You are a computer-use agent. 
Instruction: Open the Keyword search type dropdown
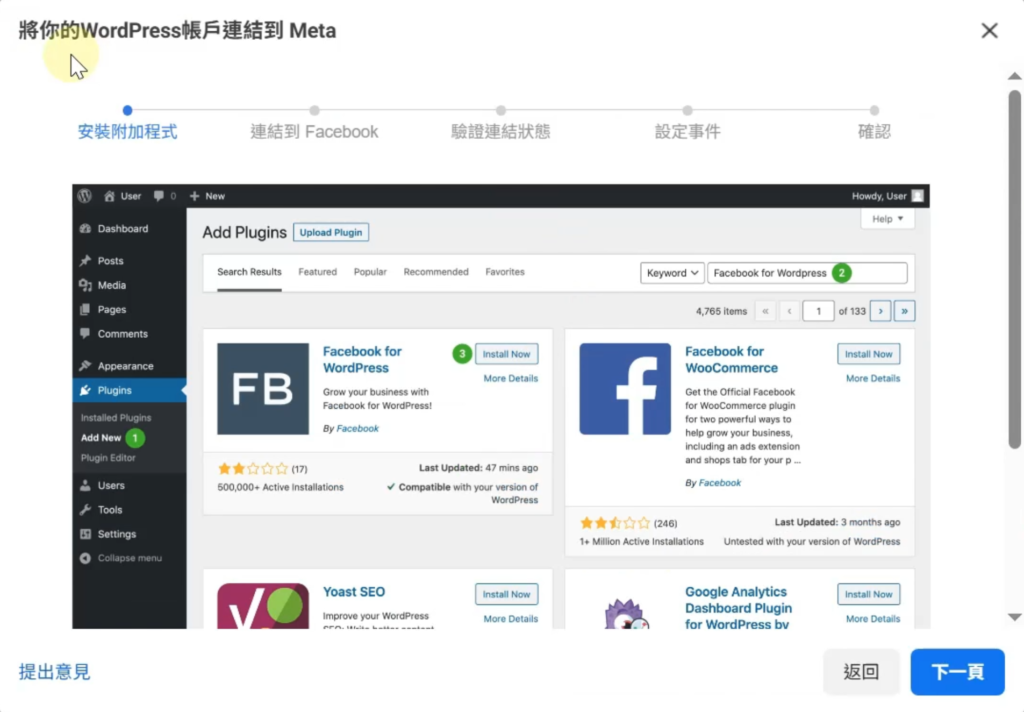[x=671, y=273]
